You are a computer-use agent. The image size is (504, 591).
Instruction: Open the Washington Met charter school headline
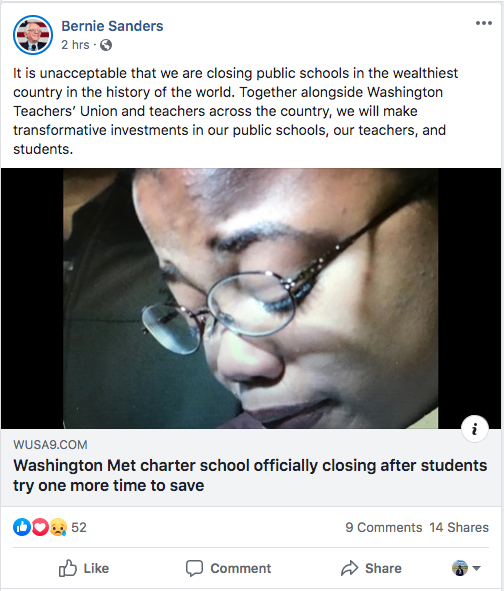[250, 475]
